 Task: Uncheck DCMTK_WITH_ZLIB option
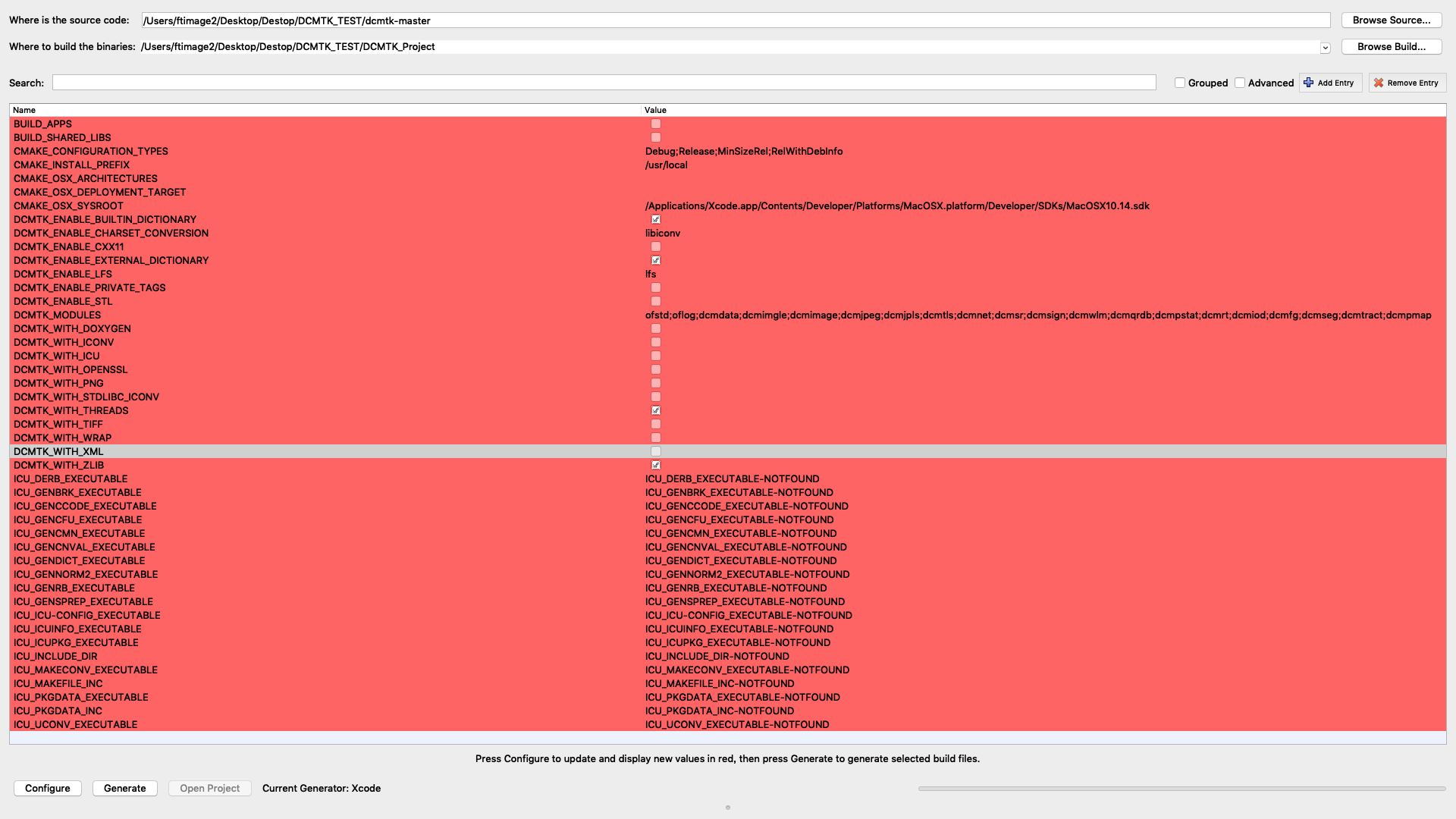[656, 465]
